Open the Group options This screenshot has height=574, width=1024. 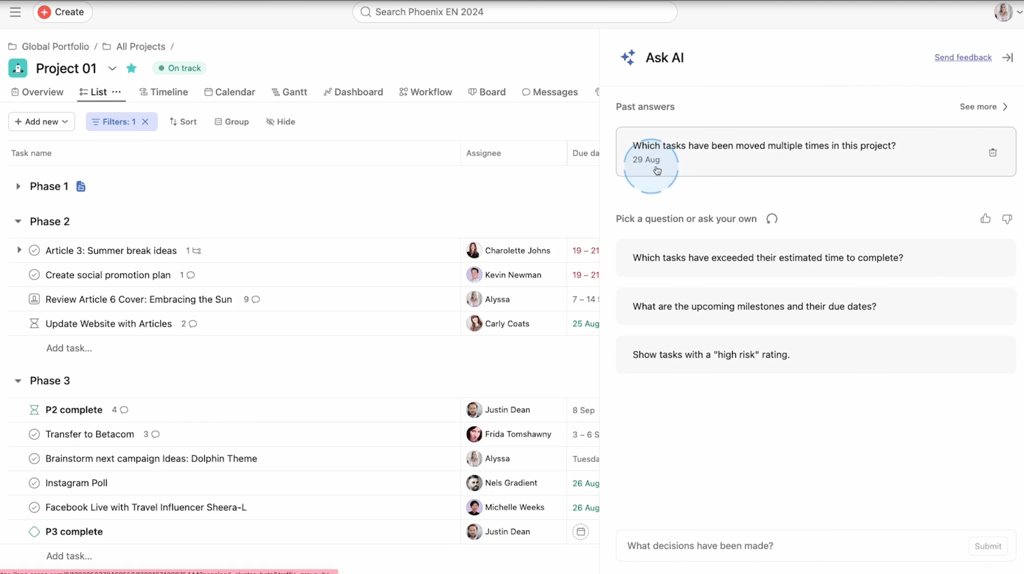231,121
